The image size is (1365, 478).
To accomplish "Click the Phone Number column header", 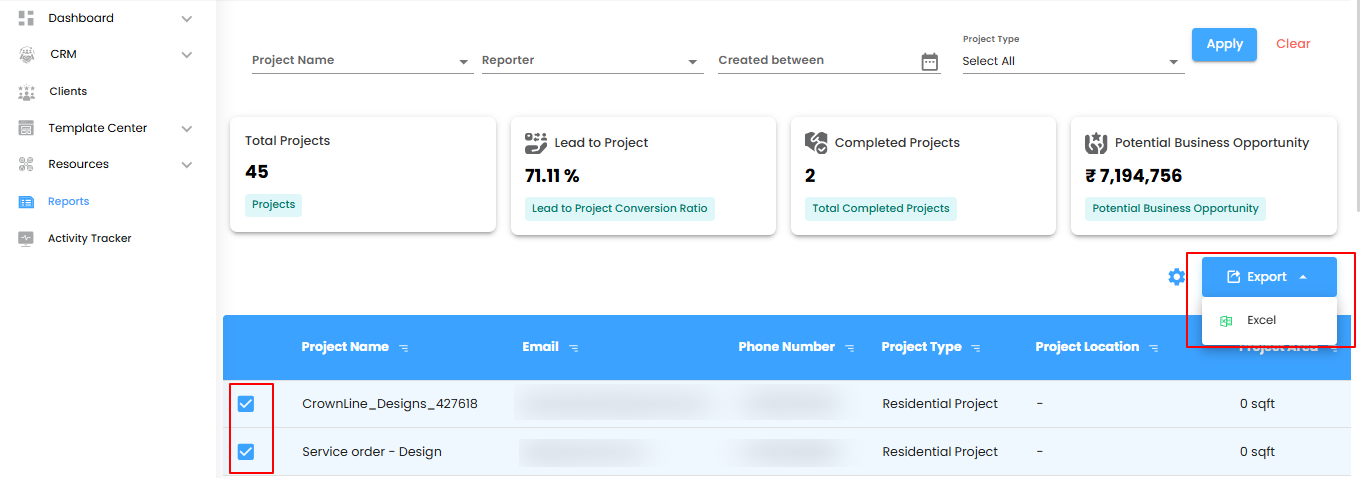I will tap(786, 347).
